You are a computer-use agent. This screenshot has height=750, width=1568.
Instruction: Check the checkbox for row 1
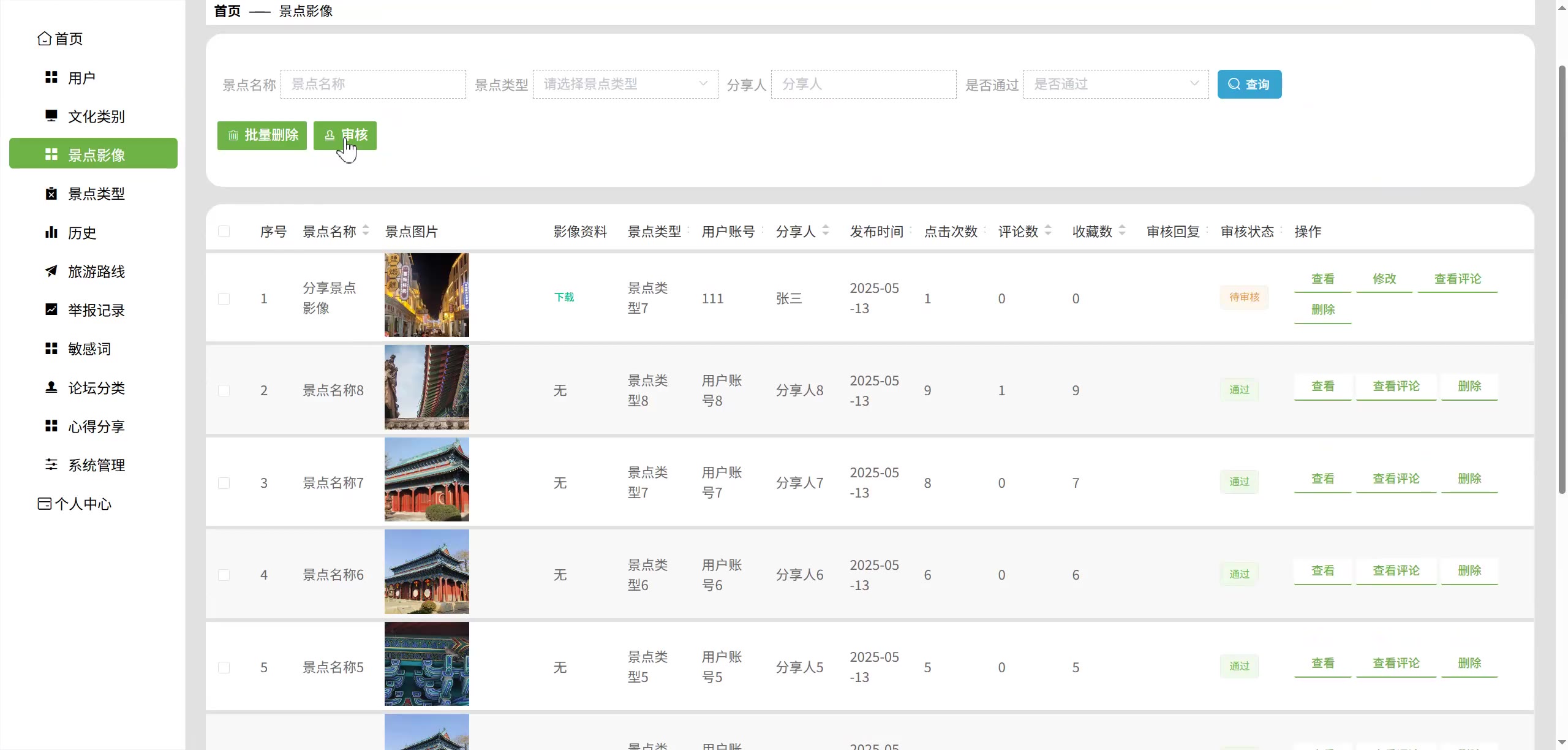coord(224,298)
